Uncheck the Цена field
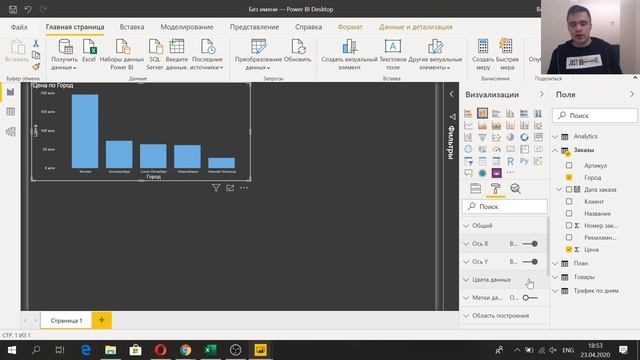The height and width of the screenshot is (360, 640). (569, 249)
